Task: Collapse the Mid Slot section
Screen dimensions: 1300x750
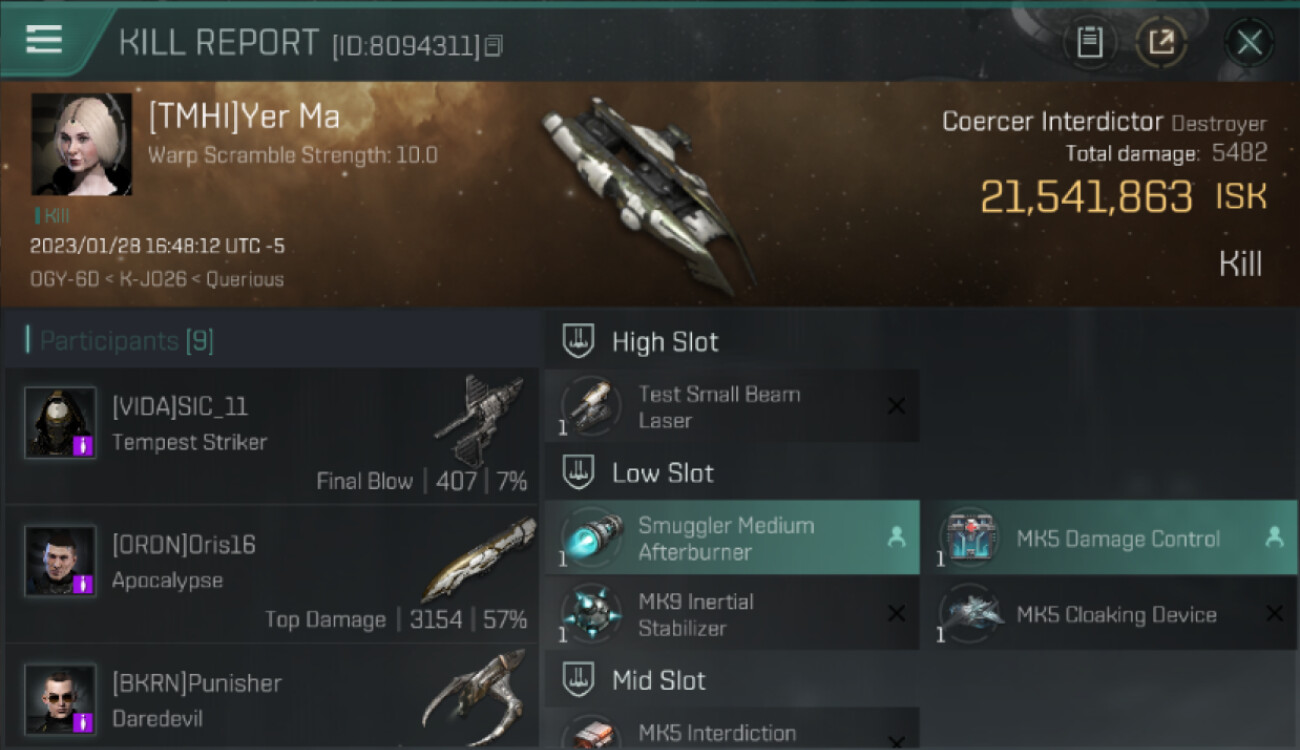Action: 578,680
